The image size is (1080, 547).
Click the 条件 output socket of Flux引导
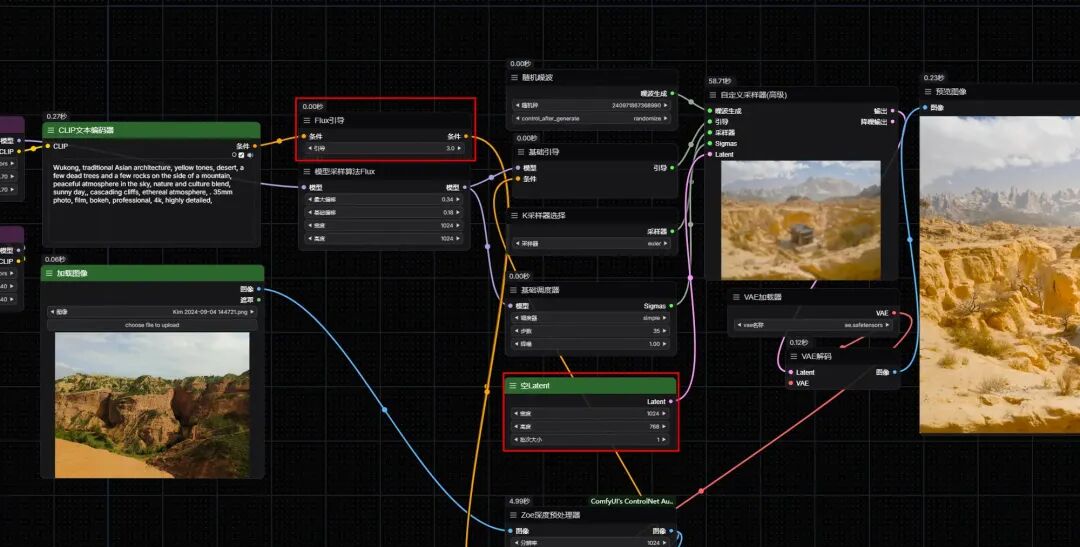[466, 136]
